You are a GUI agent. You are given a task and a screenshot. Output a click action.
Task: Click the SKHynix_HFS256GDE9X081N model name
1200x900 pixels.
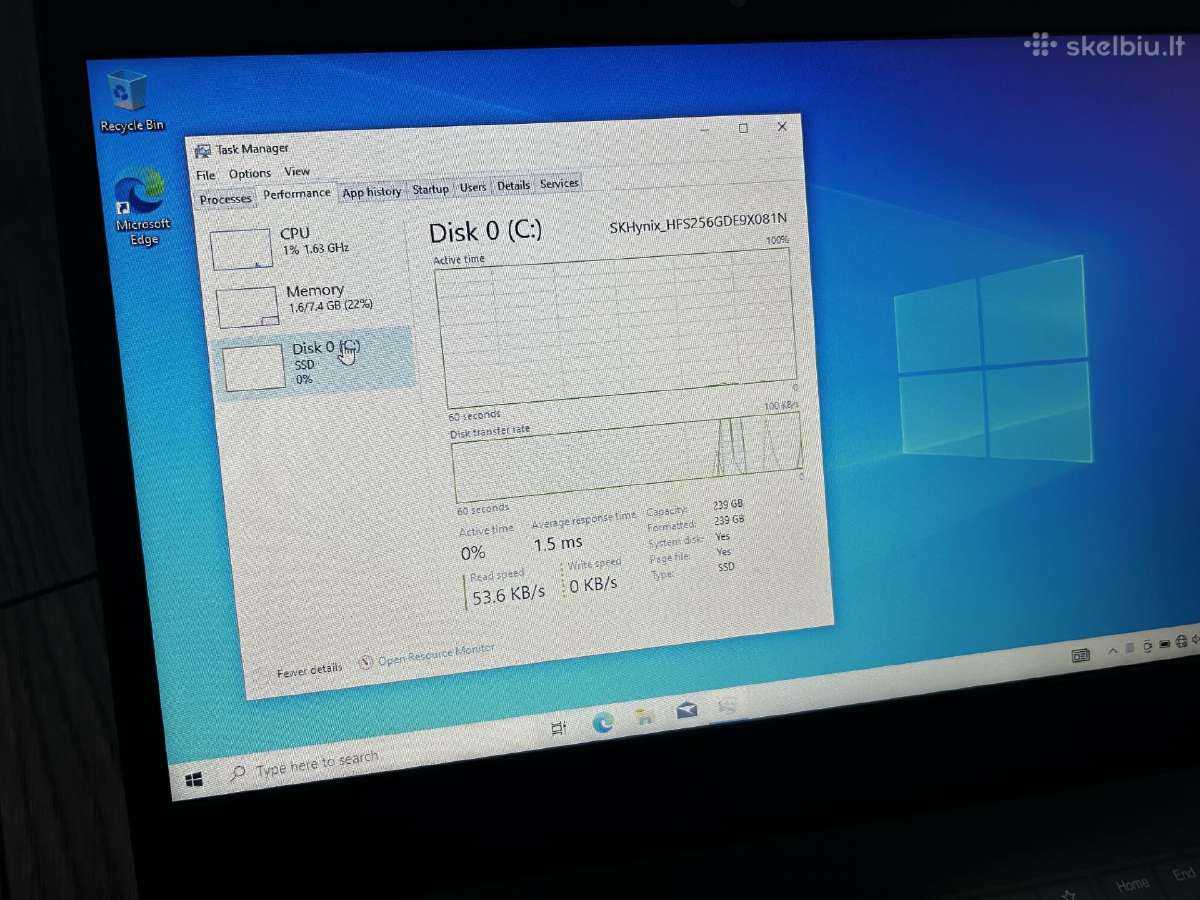coord(699,224)
